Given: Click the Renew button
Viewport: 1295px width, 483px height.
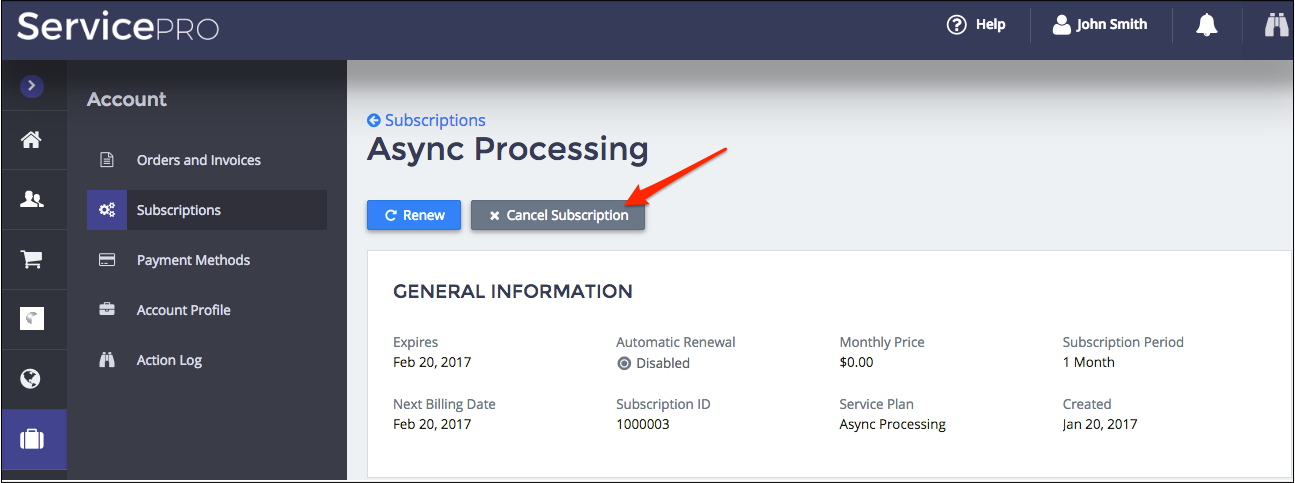Looking at the screenshot, I should point(414,215).
